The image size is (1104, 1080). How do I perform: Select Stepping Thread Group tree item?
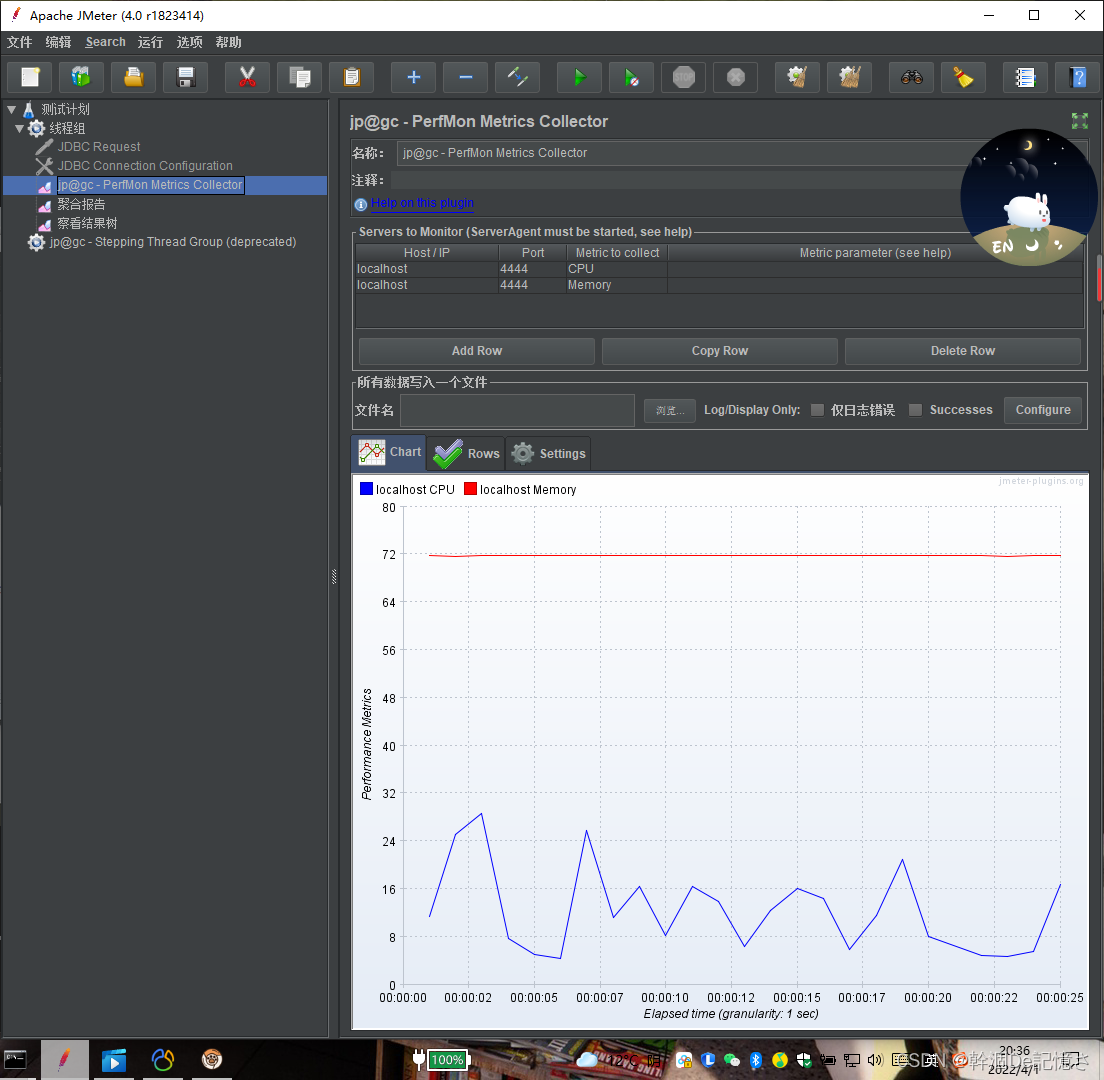[172, 241]
